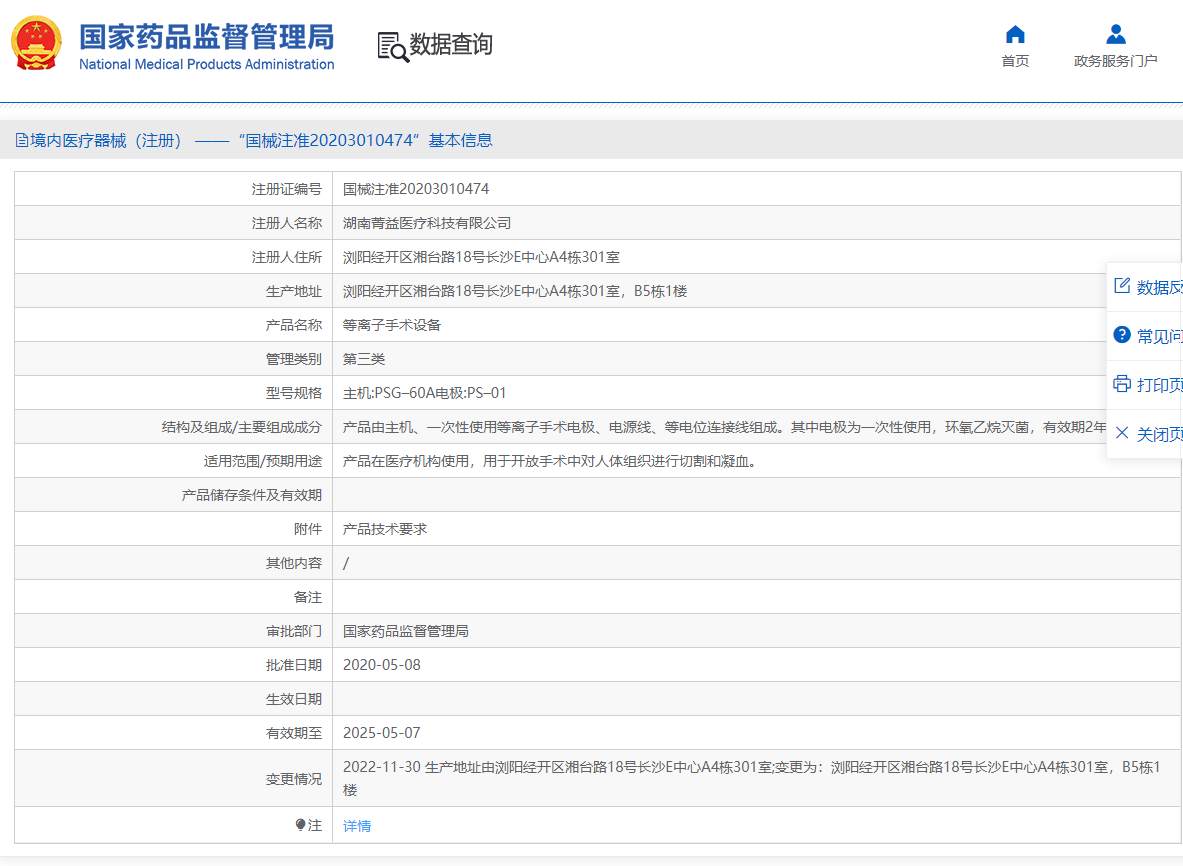Click the 常见问题 question mark icon

[x=1122, y=335]
